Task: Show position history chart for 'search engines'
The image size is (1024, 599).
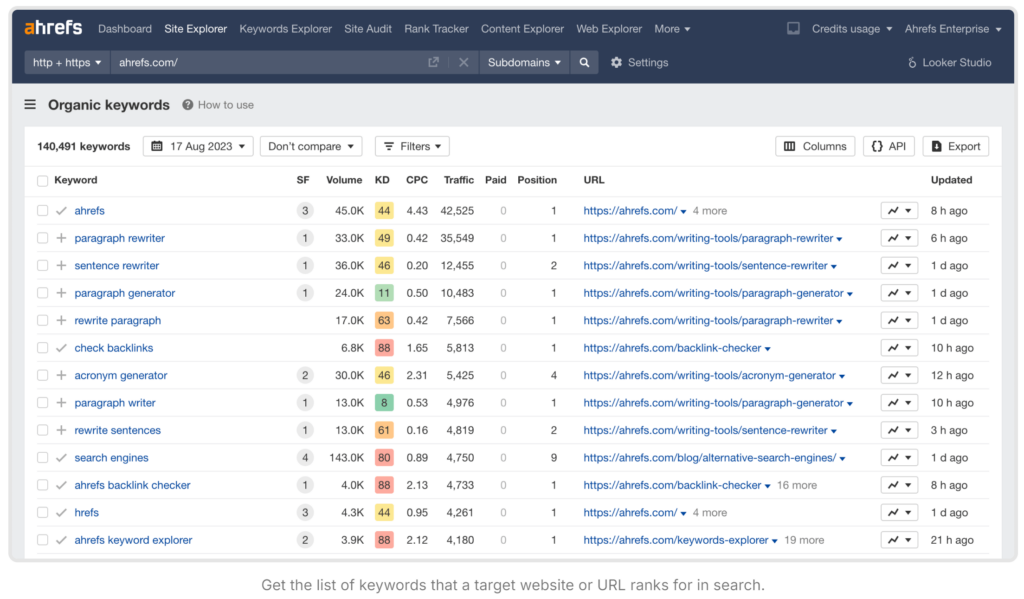Action: point(899,457)
